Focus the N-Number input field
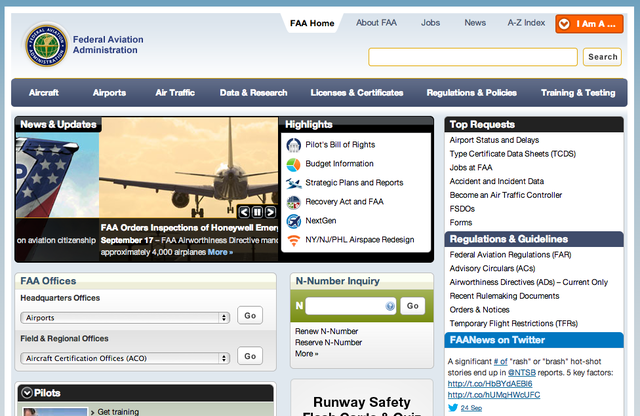640x416 pixels. pyautogui.click(x=351, y=306)
